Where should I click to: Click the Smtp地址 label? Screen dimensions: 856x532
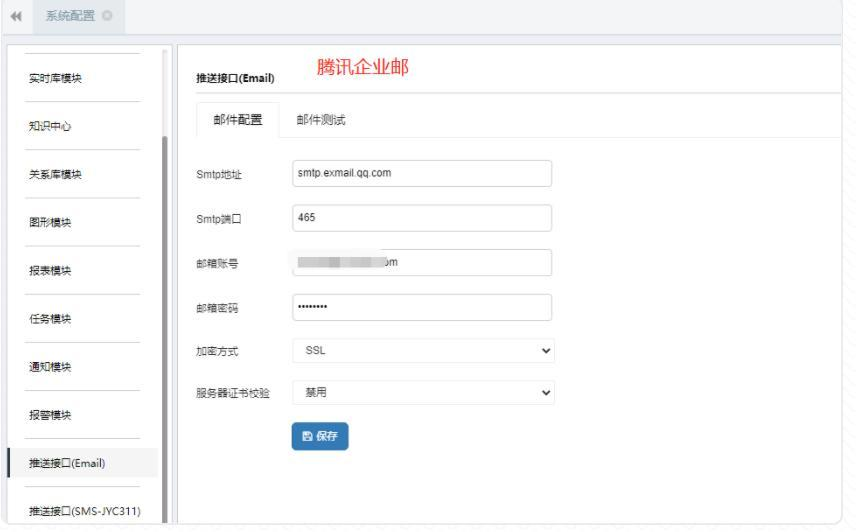[x=219, y=174]
